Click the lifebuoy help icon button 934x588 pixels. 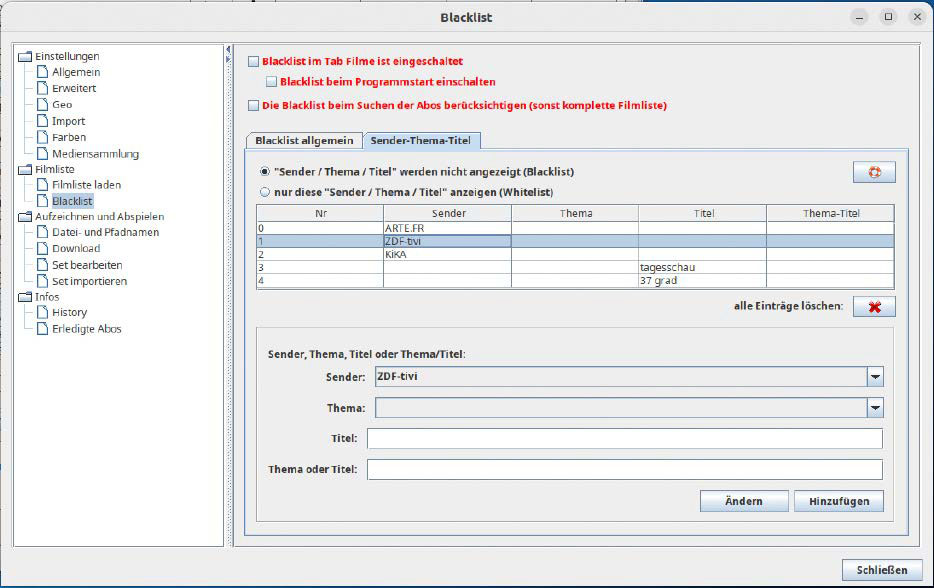coord(874,172)
